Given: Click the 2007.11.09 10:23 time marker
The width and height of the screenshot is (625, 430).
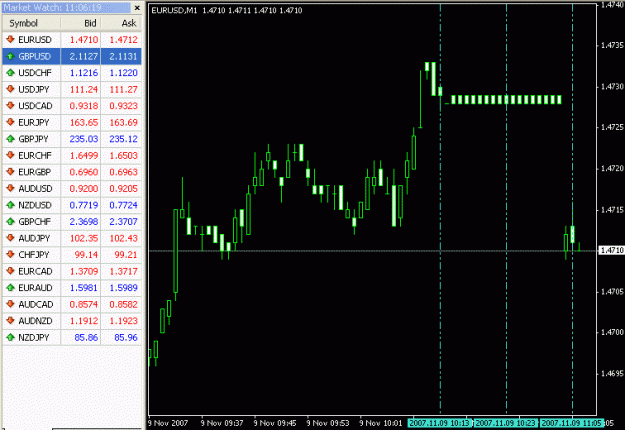Looking at the screenshot, I should click(506, 423).
